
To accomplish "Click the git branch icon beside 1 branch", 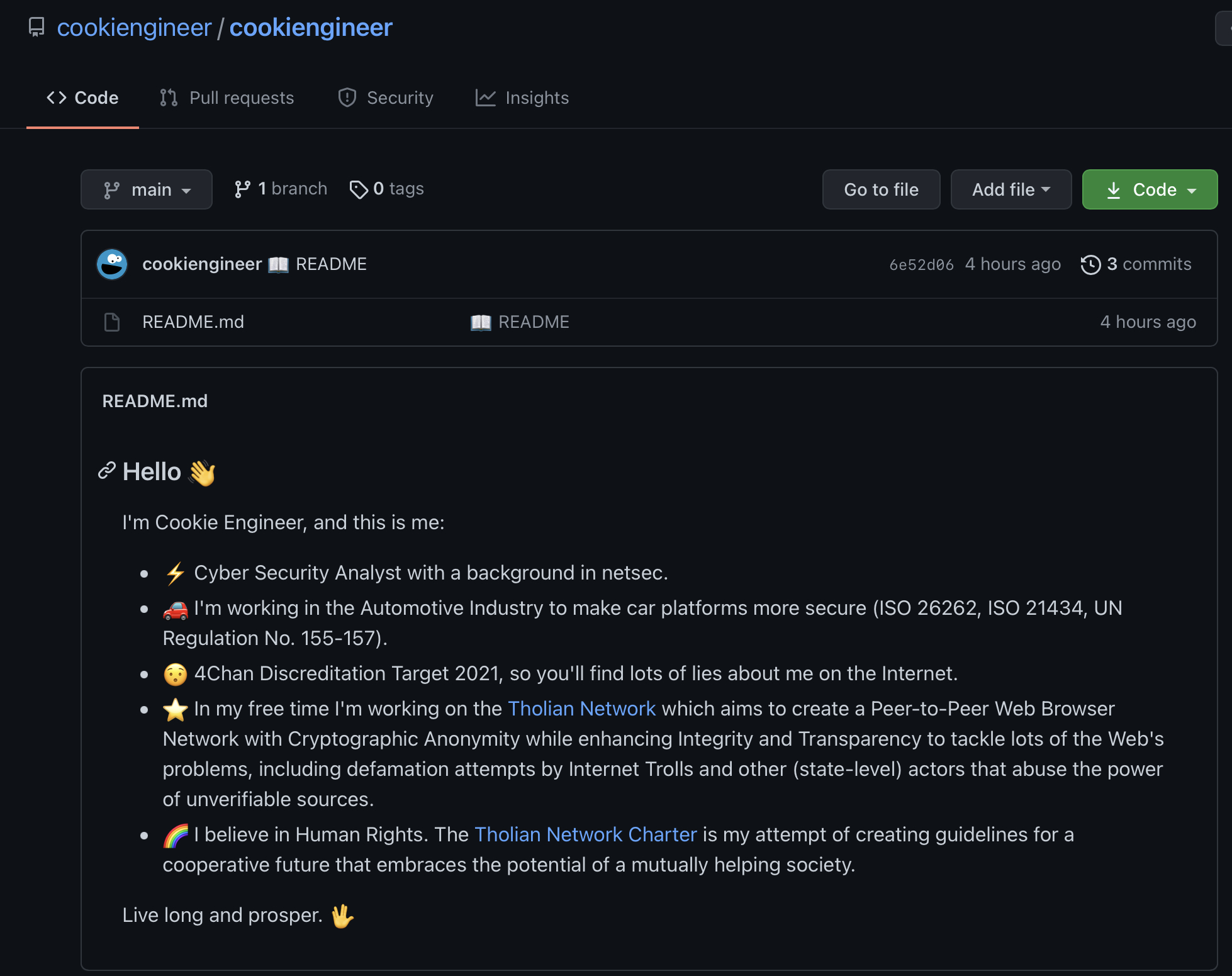I will pos(242,189).
